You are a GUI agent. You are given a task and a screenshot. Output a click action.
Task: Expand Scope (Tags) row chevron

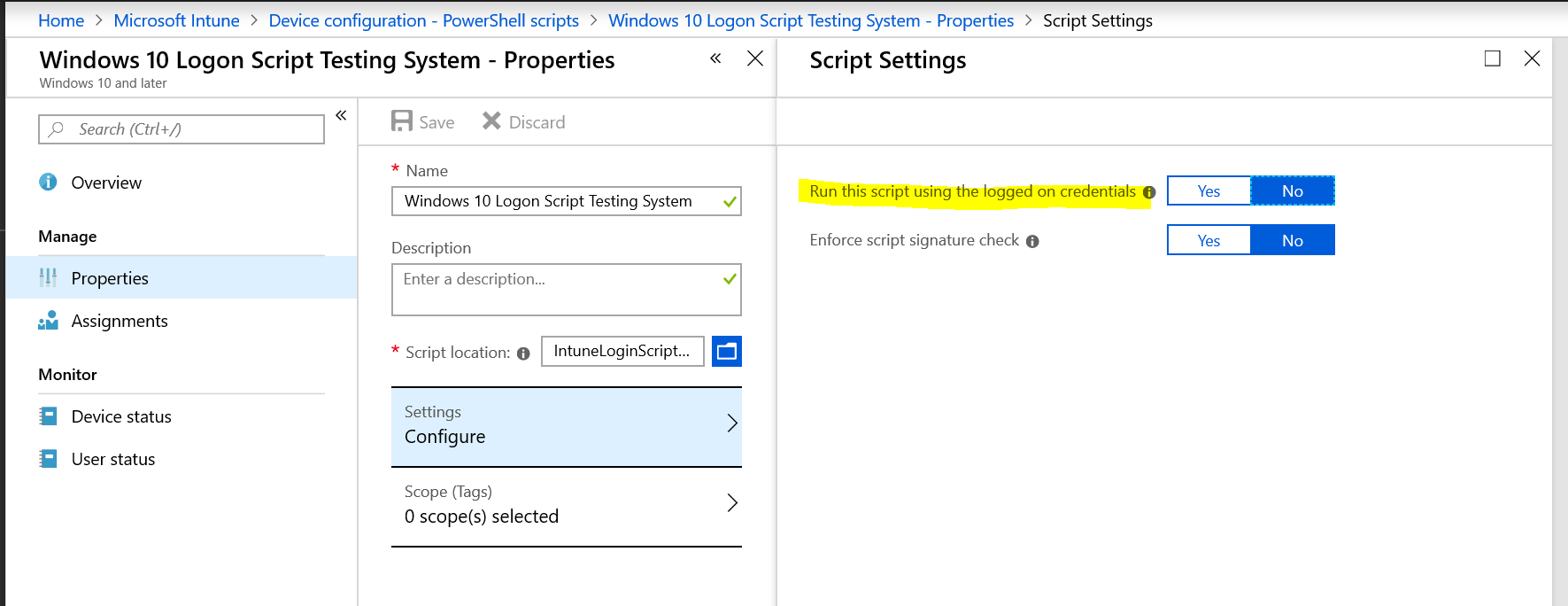[732, 503]
